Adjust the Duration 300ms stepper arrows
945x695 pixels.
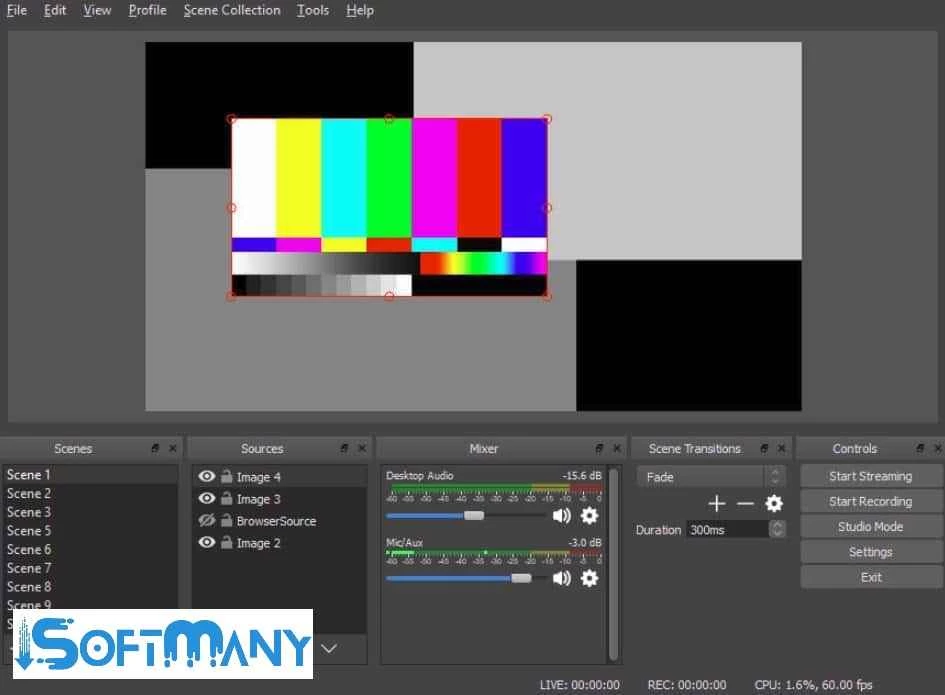click(x=777, y=530)
